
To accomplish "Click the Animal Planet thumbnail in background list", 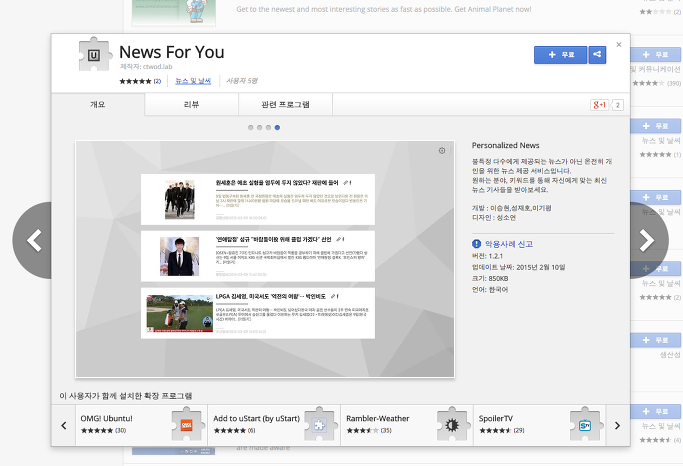I will point(174,12).
